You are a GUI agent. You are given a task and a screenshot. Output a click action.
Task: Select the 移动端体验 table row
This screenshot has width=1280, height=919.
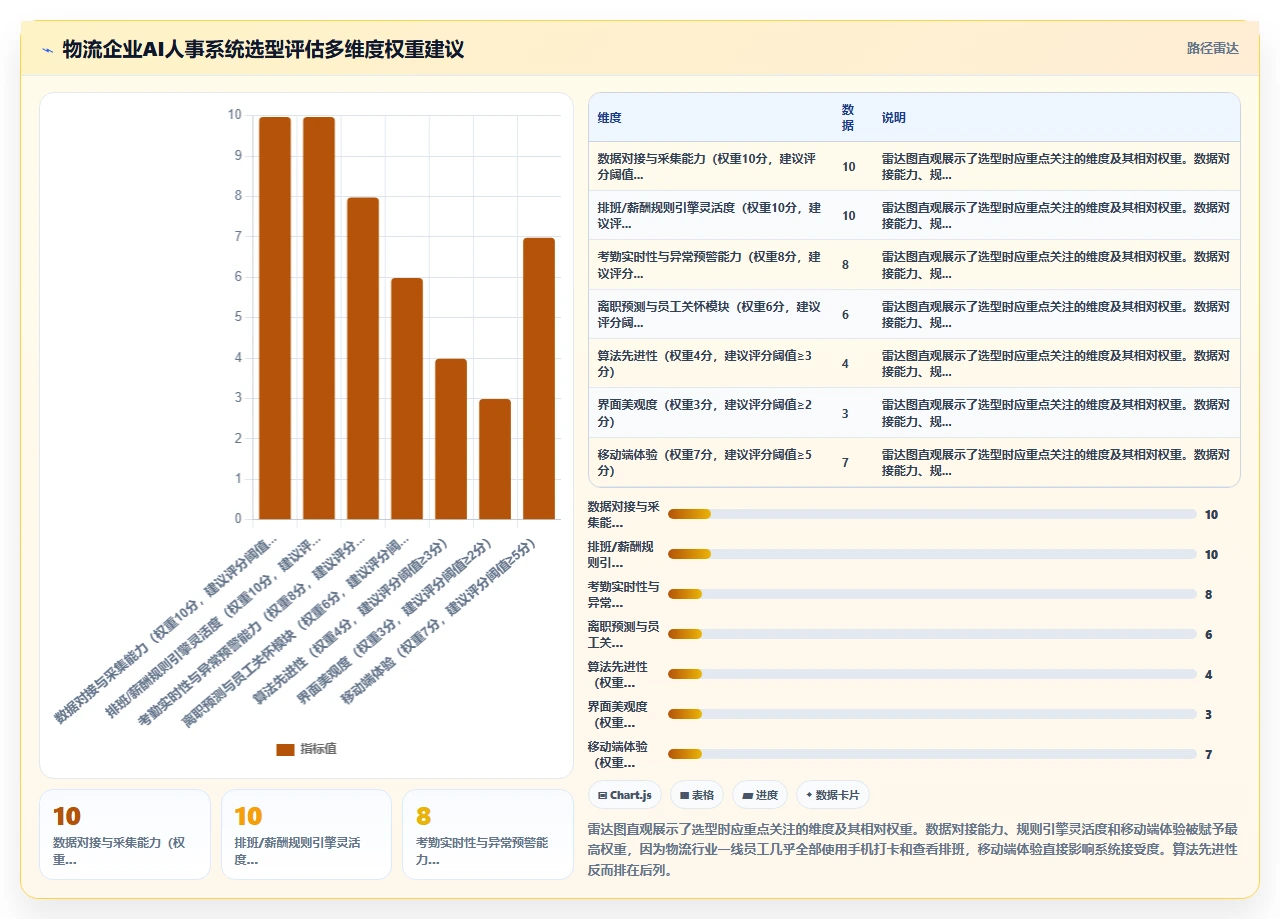click(914, 462)
